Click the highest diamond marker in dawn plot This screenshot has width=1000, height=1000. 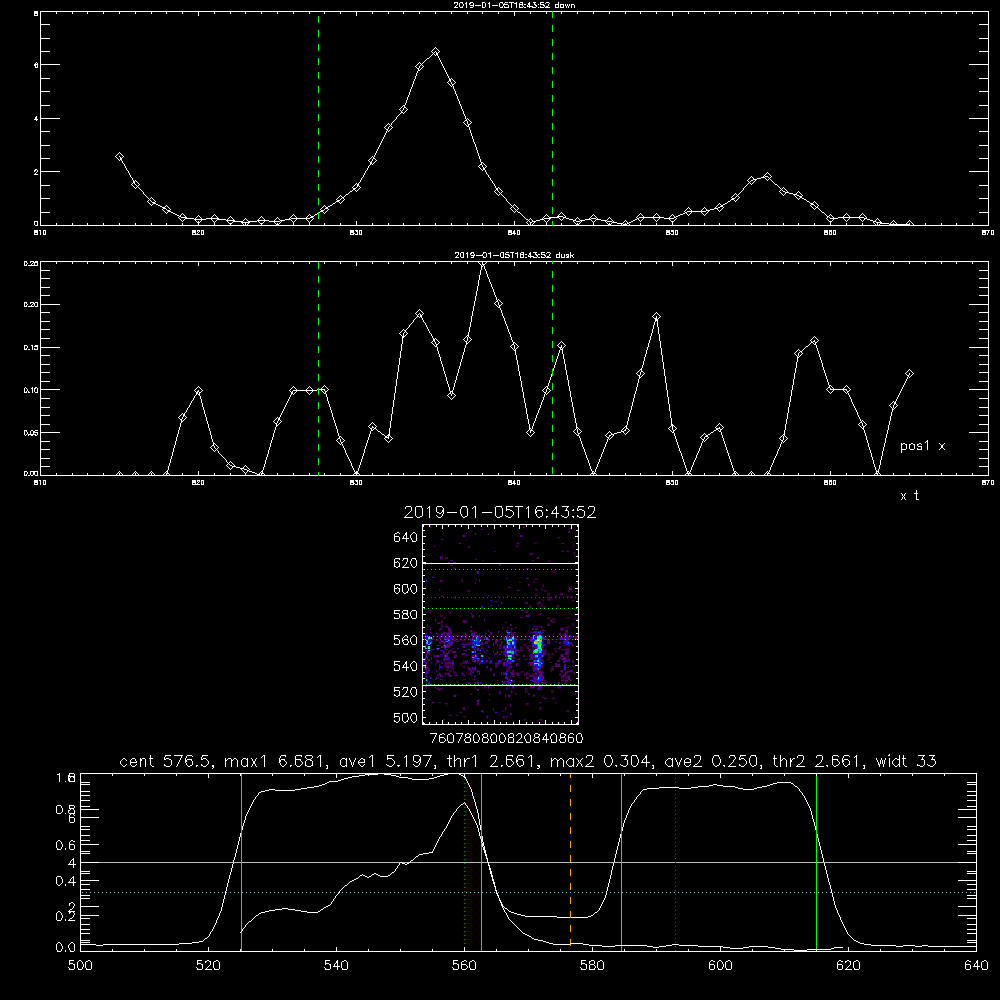436,51
